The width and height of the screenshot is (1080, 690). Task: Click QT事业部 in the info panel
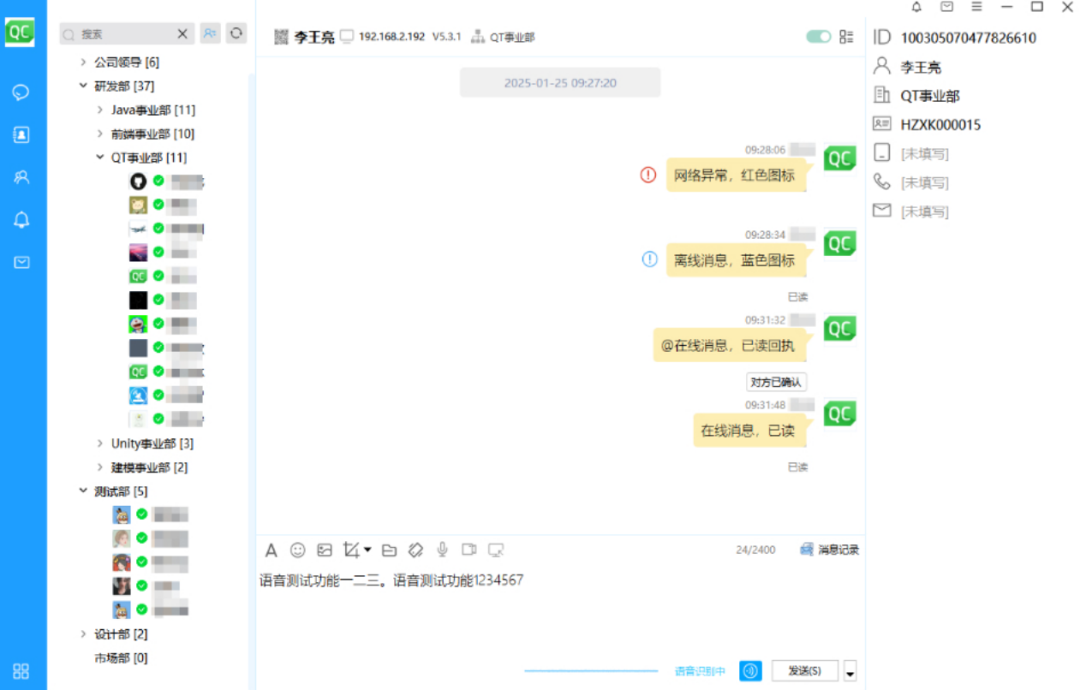tap(930, 96)
